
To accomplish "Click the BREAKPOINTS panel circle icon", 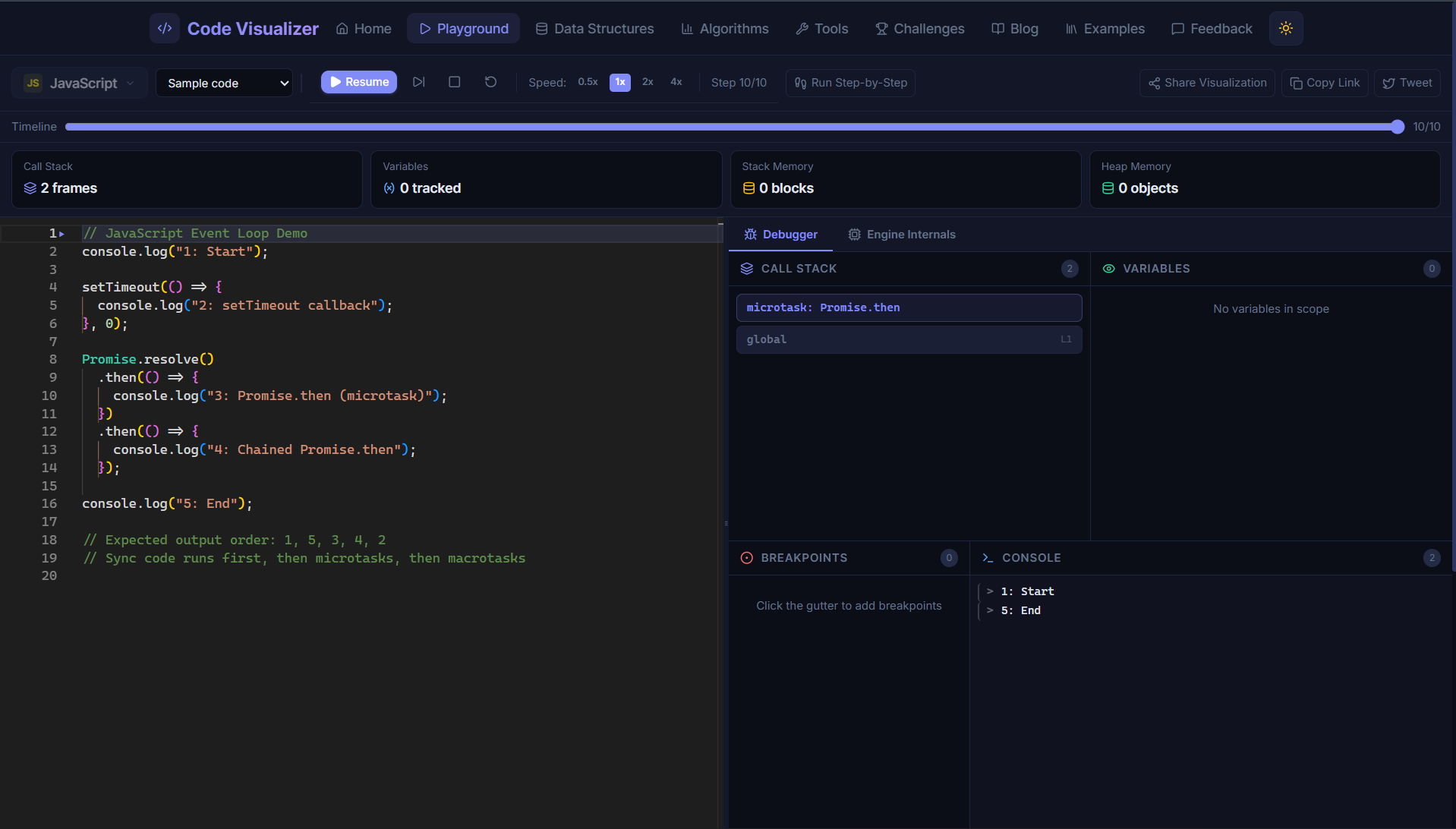I will pos(747,558).
